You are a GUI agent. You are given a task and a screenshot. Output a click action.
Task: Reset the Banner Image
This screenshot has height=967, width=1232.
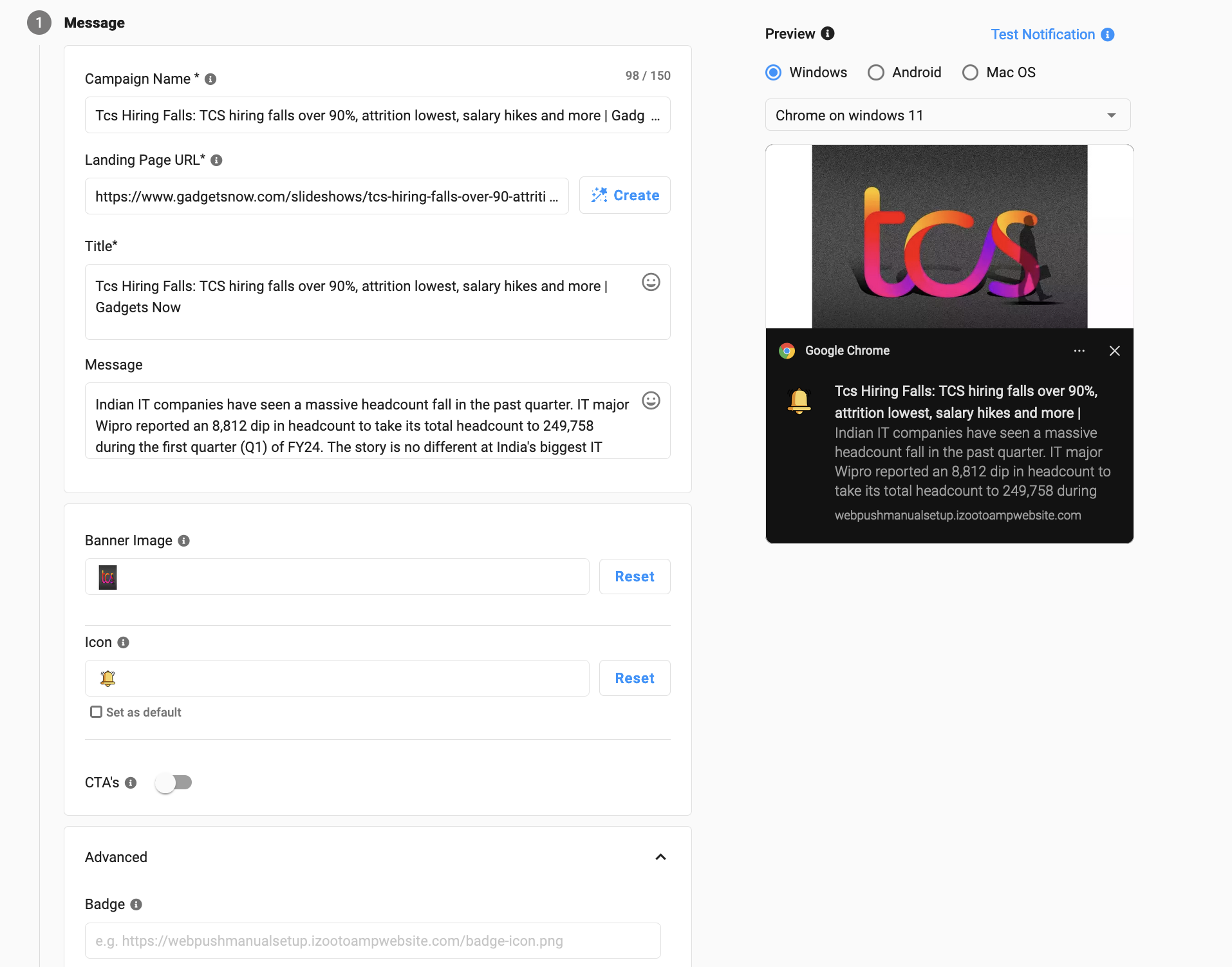(635, 577)
